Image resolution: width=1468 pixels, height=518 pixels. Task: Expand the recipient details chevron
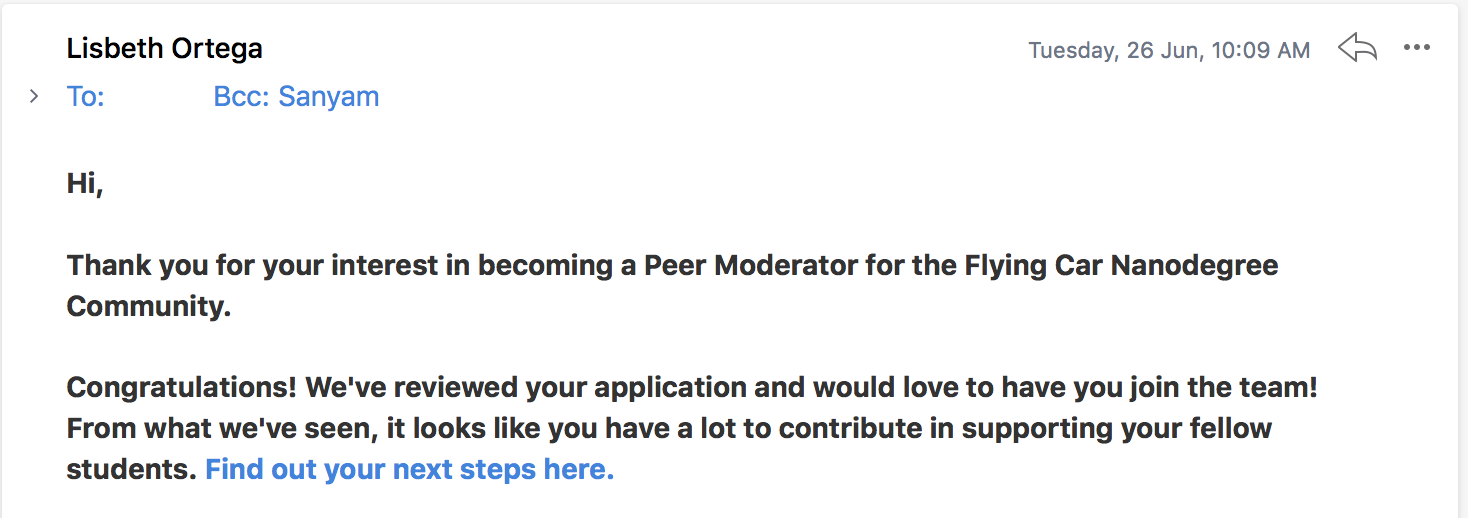pos(34,97)
